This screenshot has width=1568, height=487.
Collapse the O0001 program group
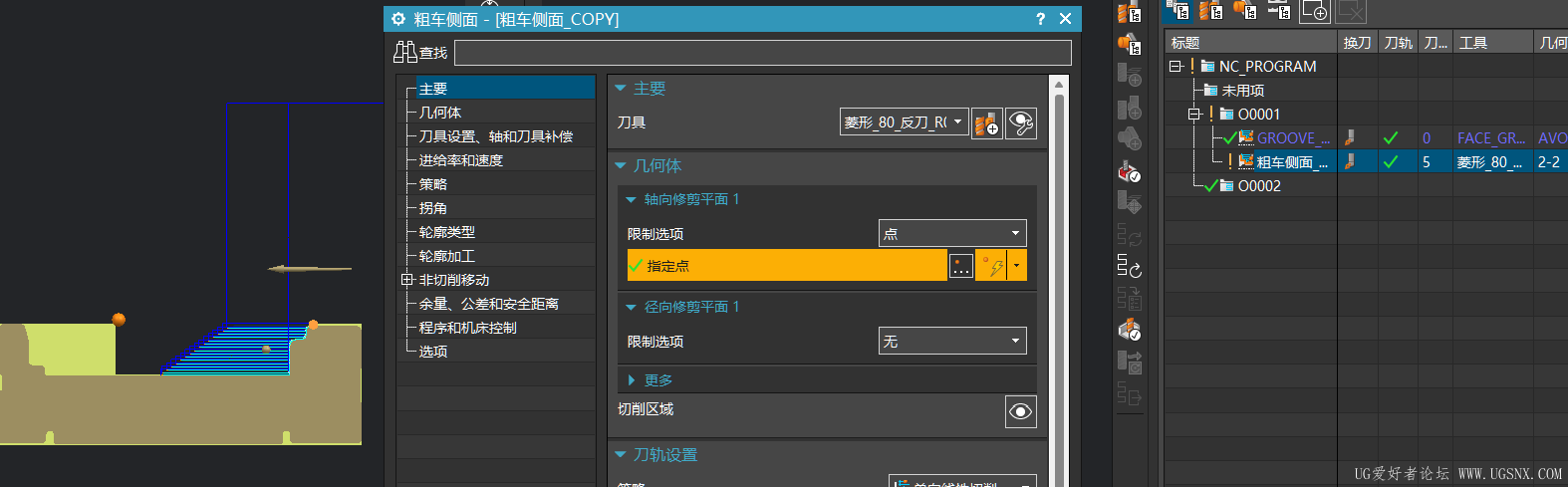(1193, 114)
